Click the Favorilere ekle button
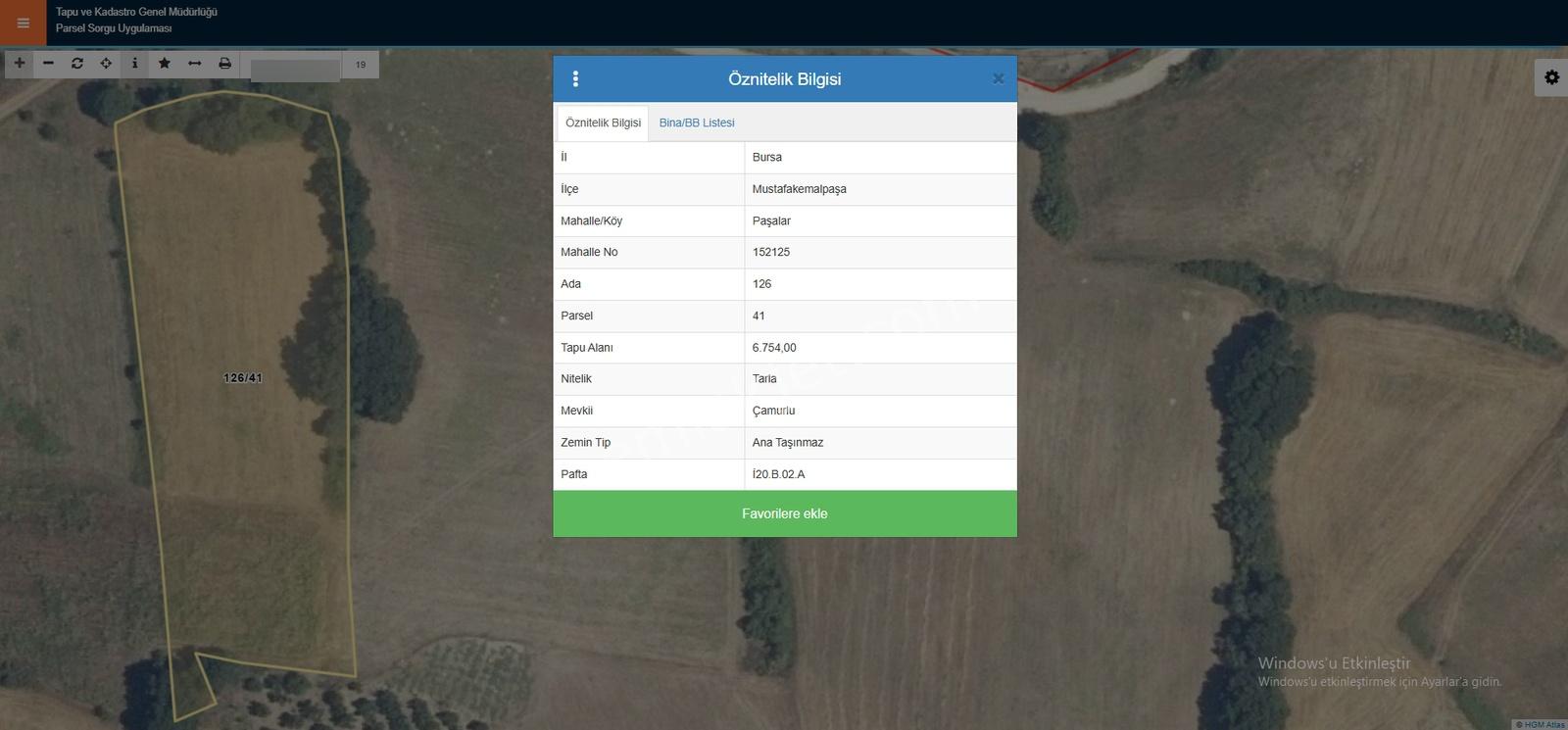The image size is (1568, 730). click(785, 513)
